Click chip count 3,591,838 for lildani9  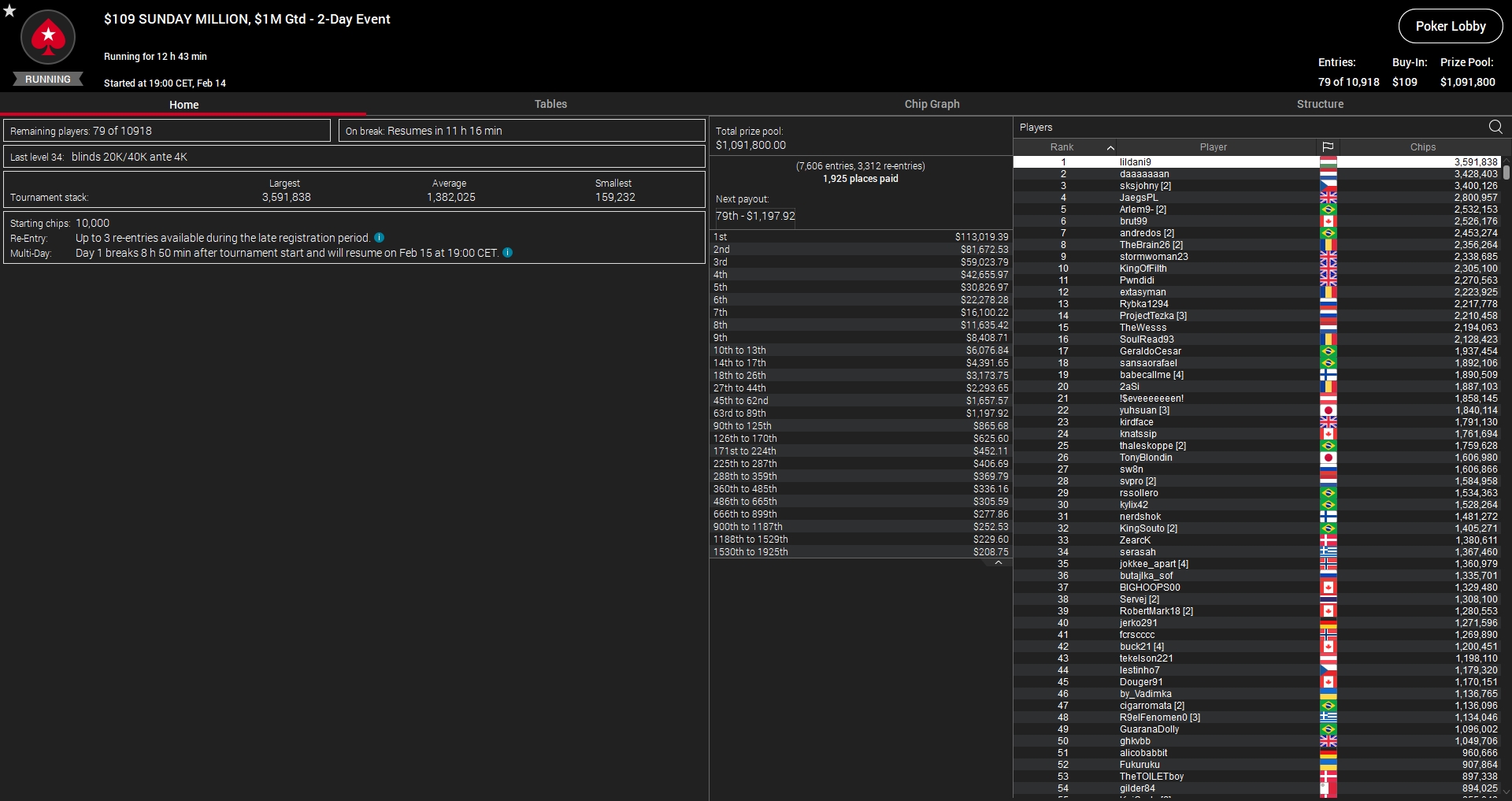pos(1476,162)
